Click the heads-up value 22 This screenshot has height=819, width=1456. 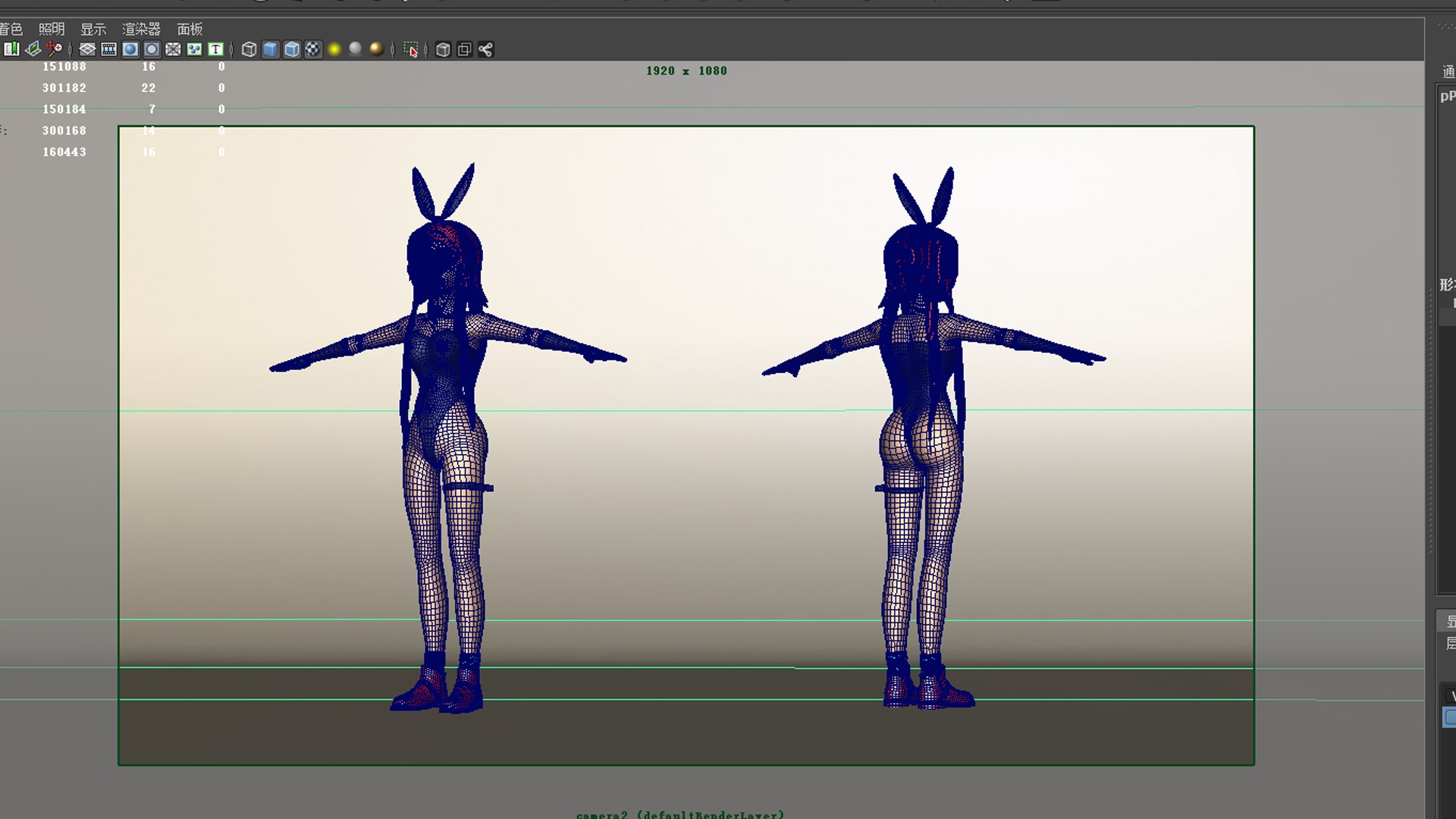[x=149, y=88]
